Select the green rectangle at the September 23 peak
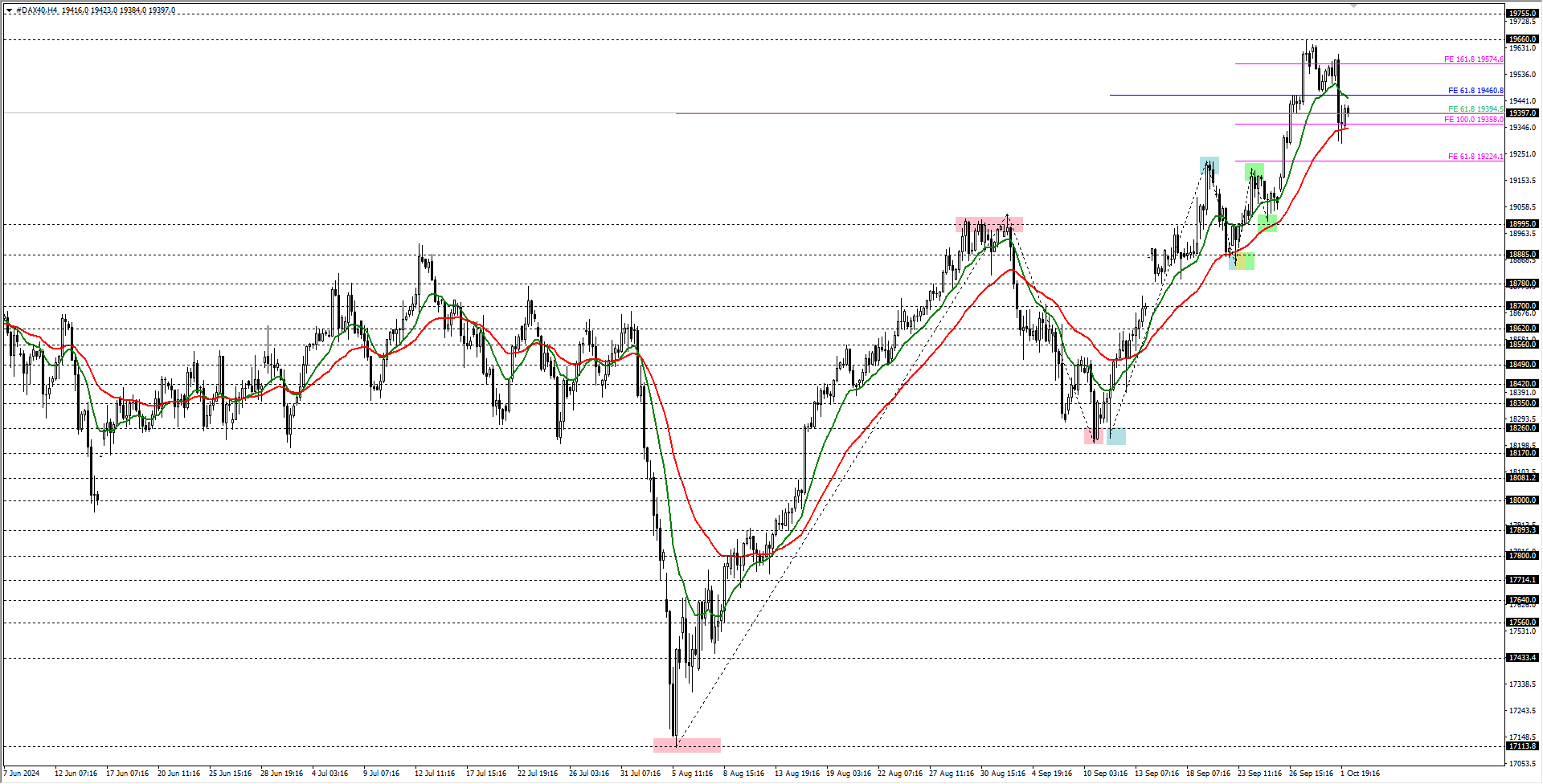 (1254, 171)
